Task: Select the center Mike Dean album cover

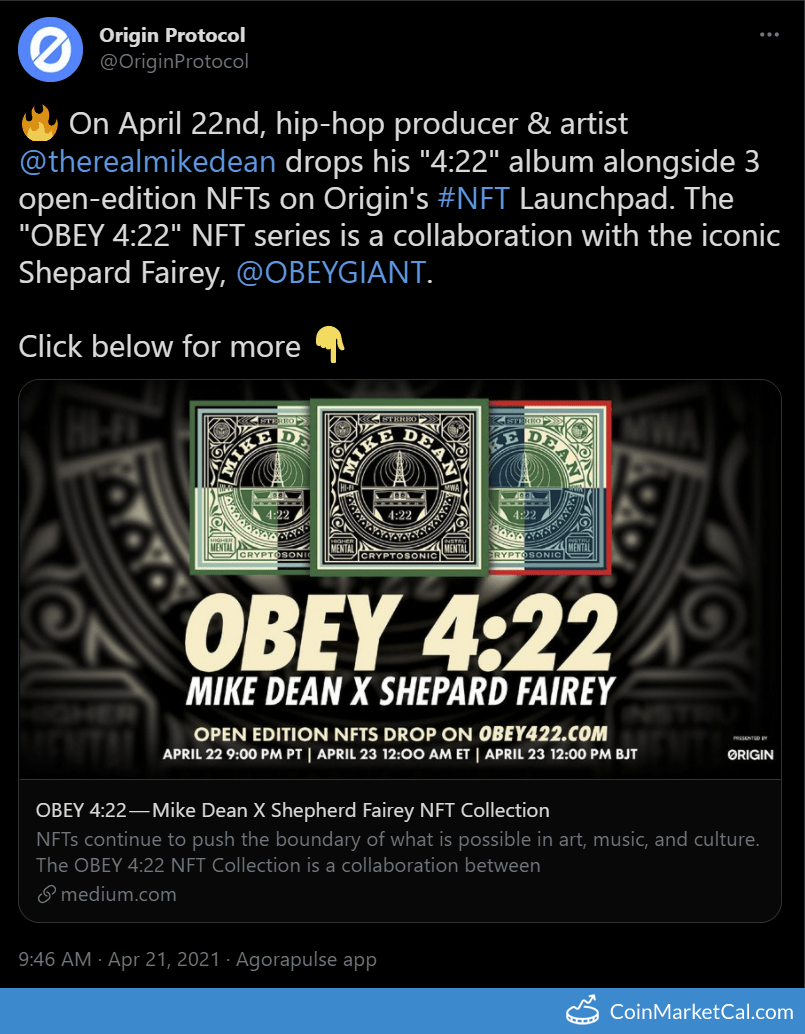Action: click(400, 487)
